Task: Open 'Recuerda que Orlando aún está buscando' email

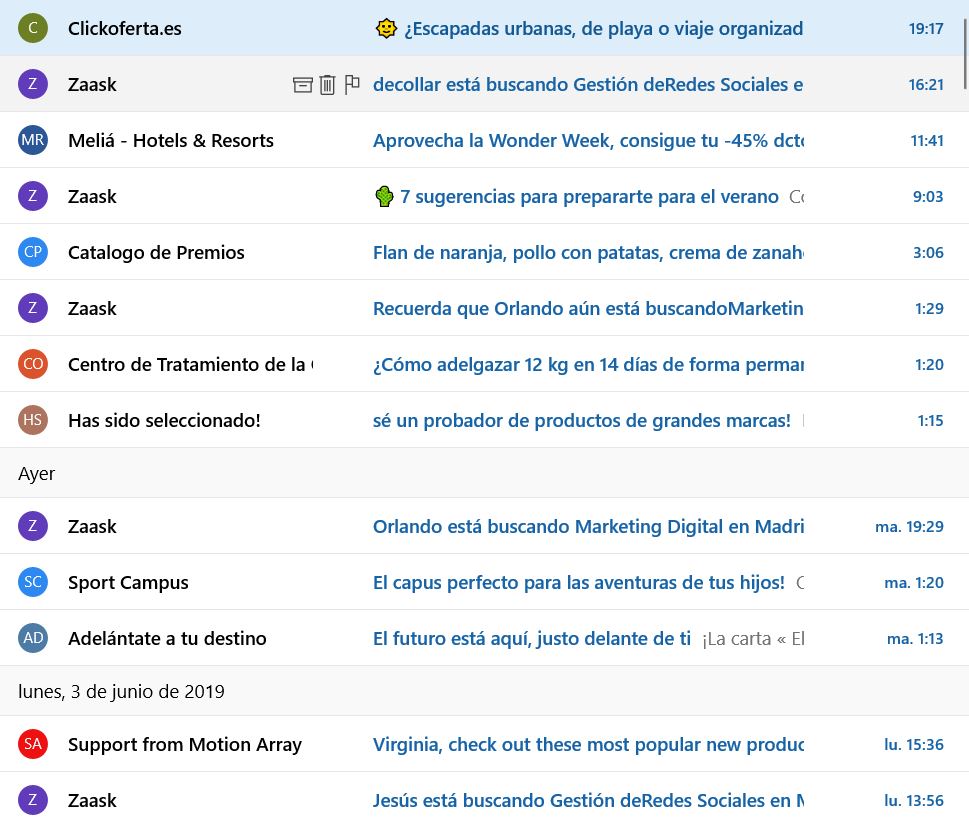Action: click(x=588, y=308)
